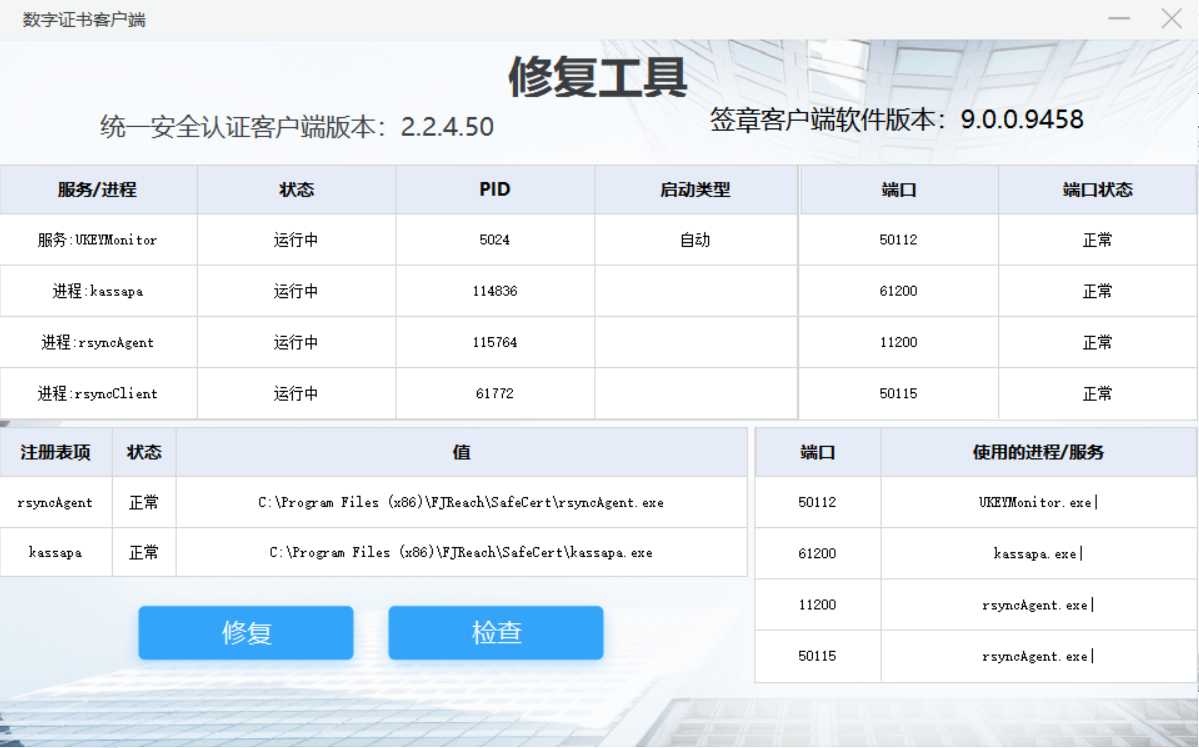Click the 端口状态 column header
This screenshot has width=1199, height=748.
[x=1097, y=190]
